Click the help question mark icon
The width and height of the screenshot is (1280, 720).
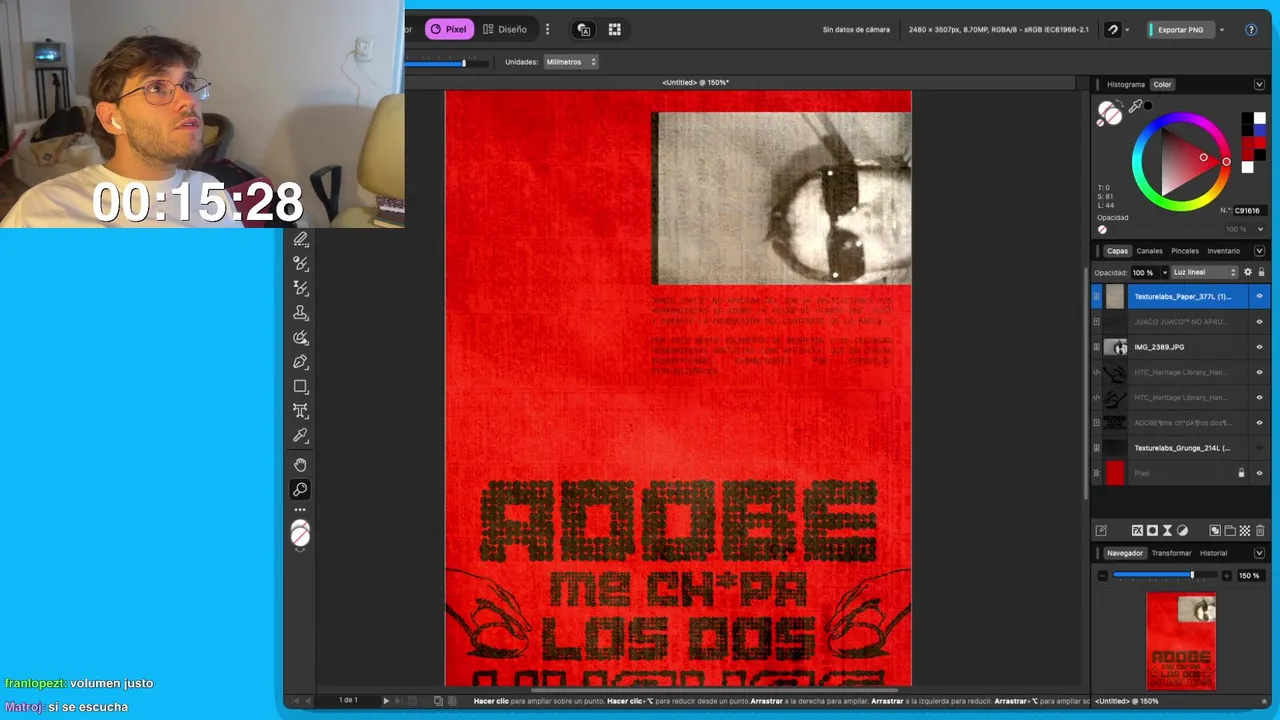point(1251,30)
